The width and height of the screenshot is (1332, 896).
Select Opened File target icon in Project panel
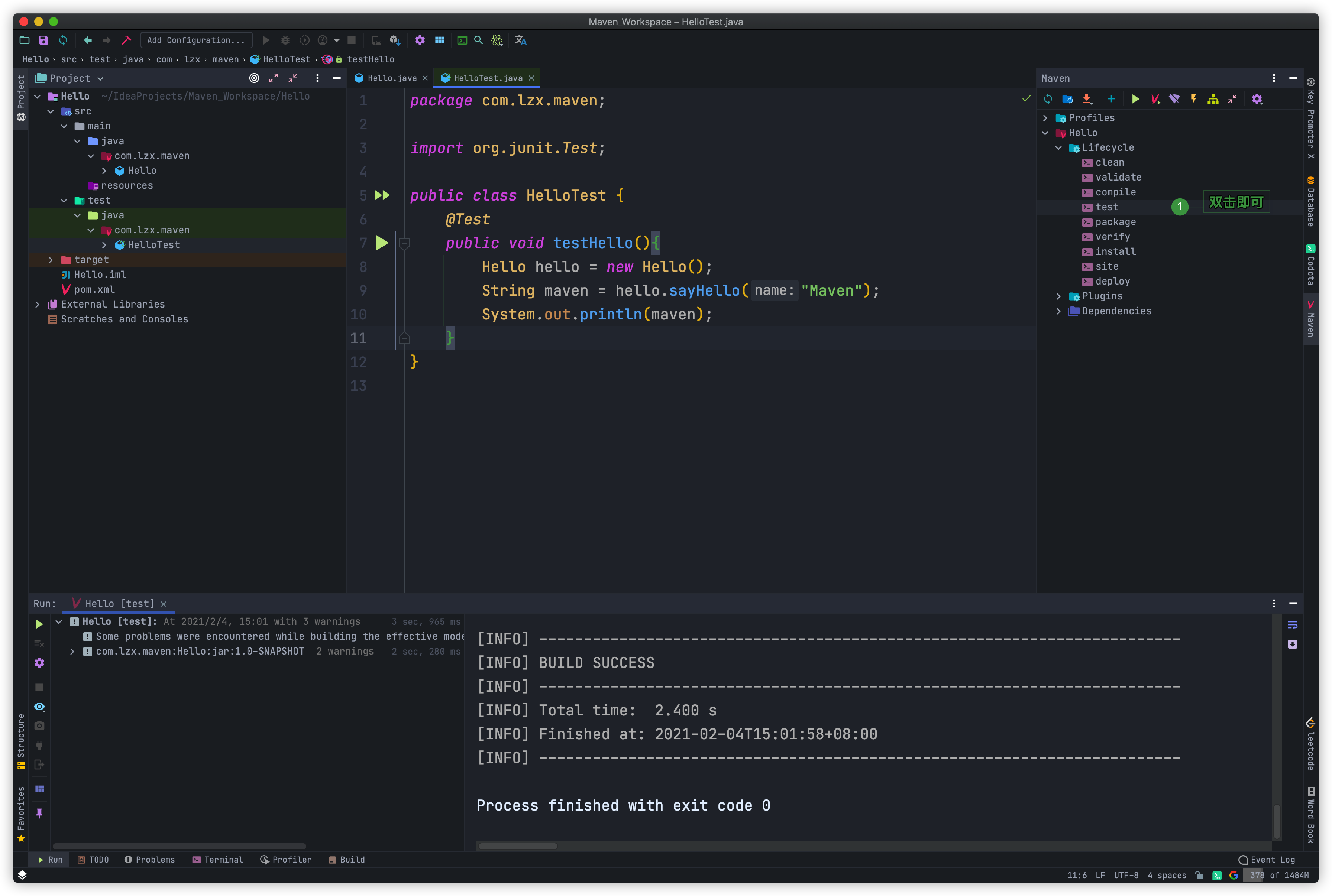coord(254,78)
